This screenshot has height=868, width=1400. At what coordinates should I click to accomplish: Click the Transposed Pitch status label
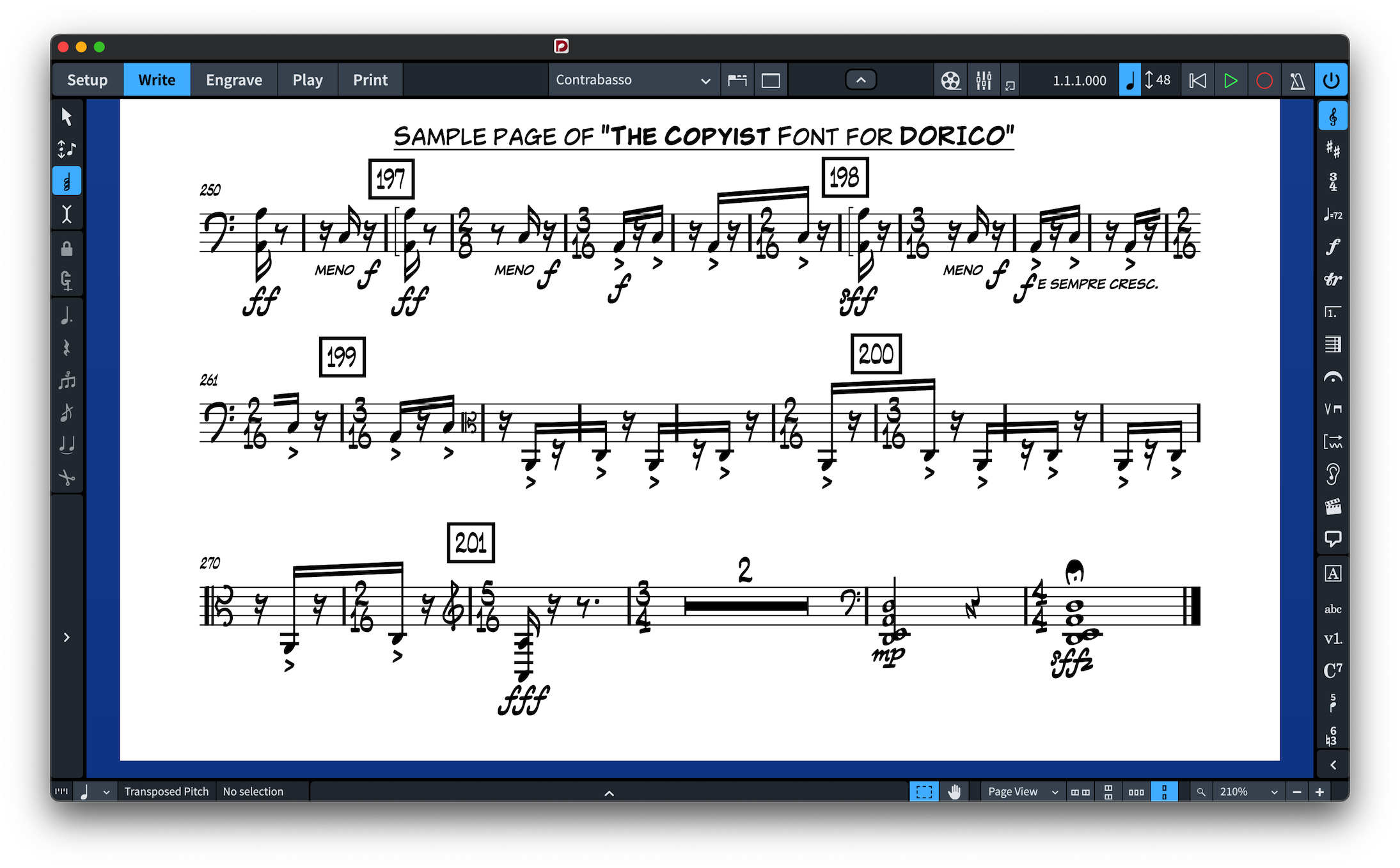tap(166, 791)
